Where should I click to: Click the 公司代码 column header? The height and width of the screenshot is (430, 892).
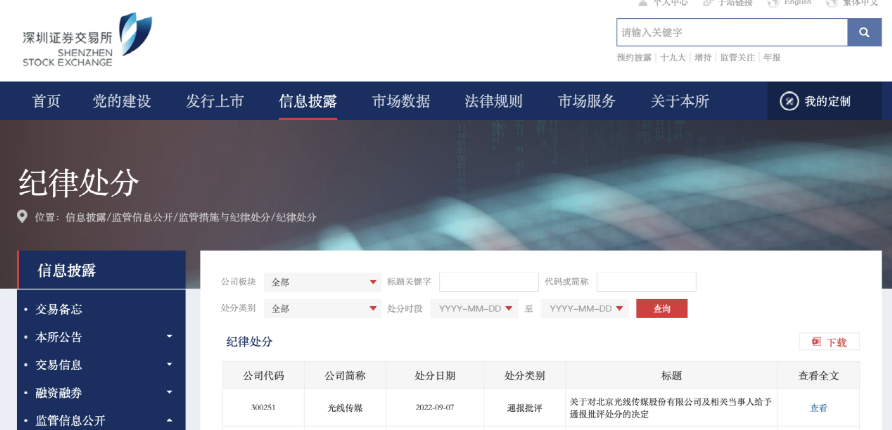(x=263, y=375)
